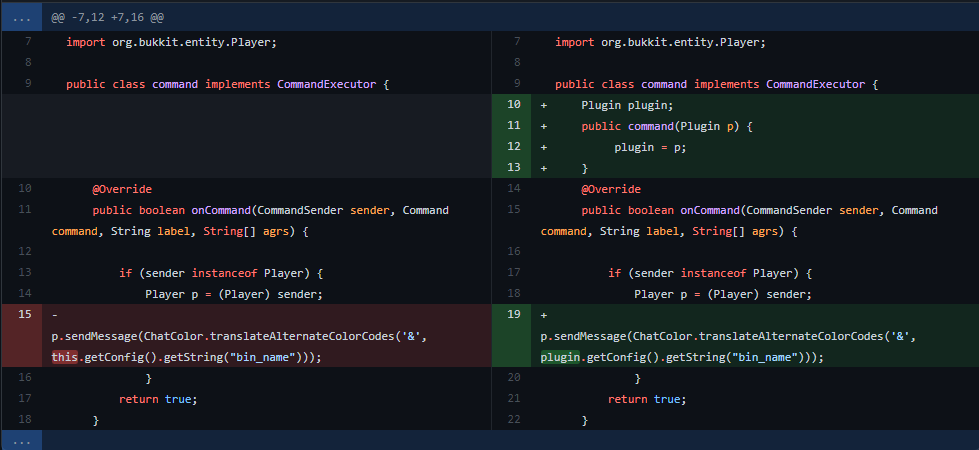Select added line number 11 in right pane
Viewport: 979px width, 450px height.
(514, 126)
